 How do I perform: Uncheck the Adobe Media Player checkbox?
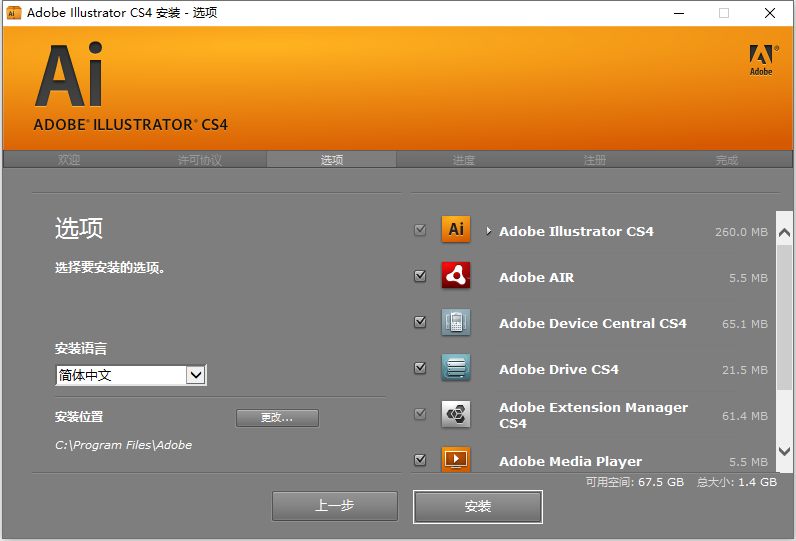coord(420,460)
